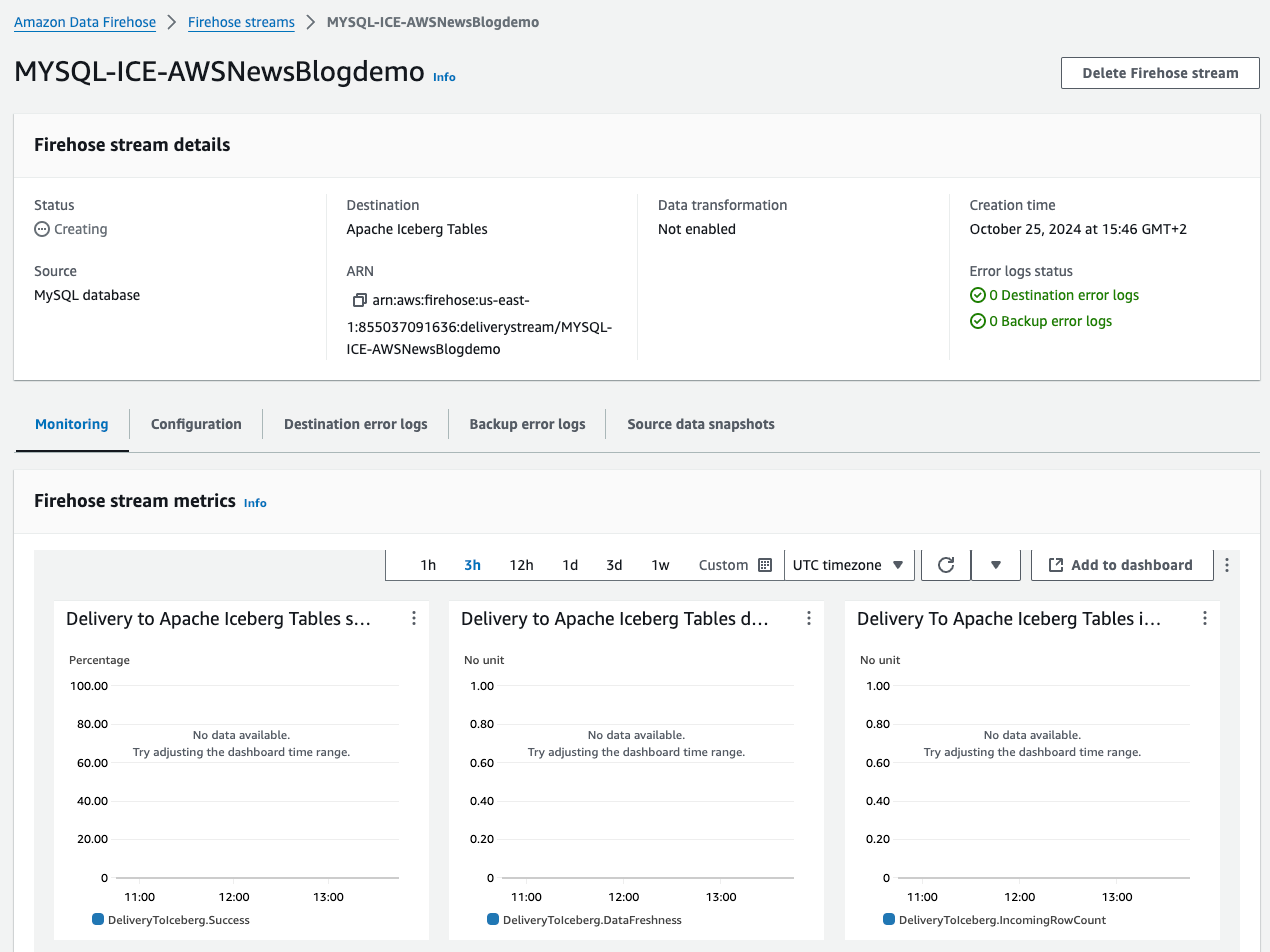Open the Destination error logs tab

click(x=355, y=424)
